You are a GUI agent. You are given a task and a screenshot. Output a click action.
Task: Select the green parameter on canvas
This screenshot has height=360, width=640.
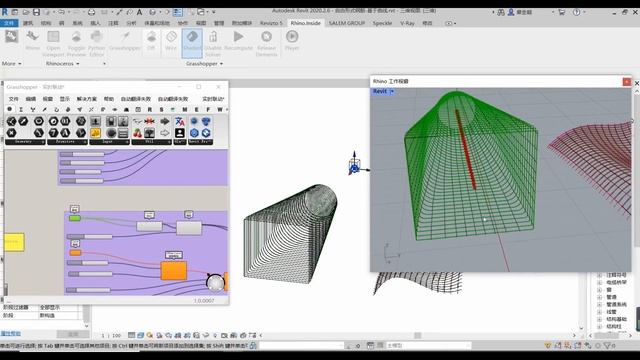coord(75,218)
